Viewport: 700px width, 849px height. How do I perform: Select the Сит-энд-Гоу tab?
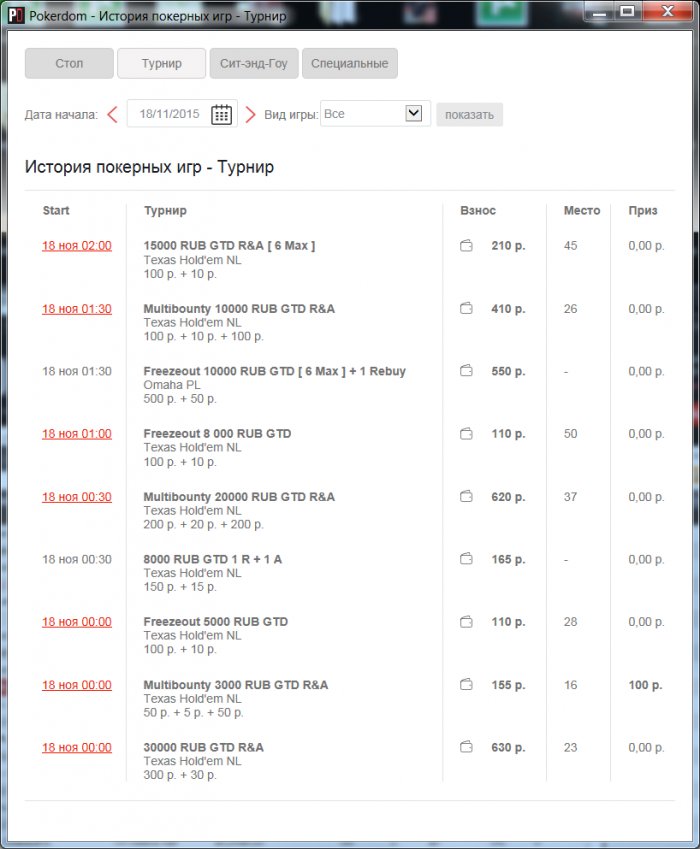pos(253,64)
